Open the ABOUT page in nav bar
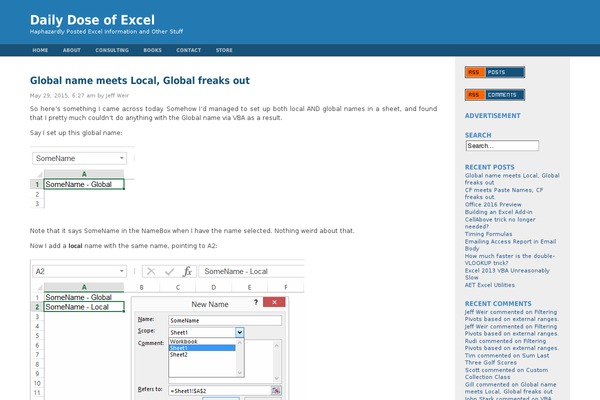The image size is (600, 400). (x=72, y=50)
